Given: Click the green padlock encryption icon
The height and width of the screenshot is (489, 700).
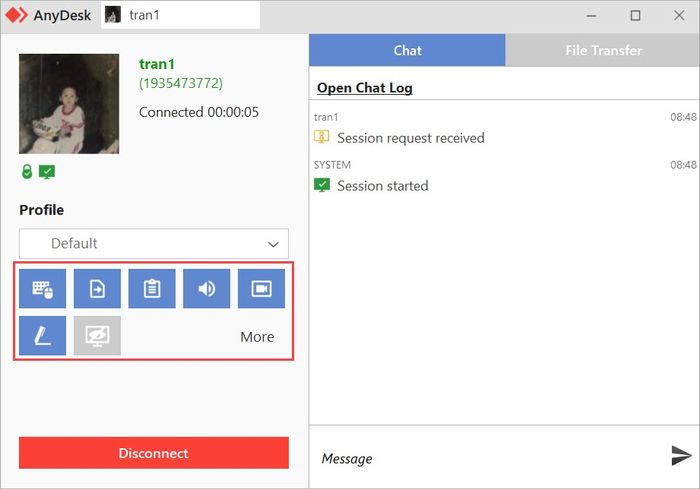Looking at the screenshot, I should point(27,171).
